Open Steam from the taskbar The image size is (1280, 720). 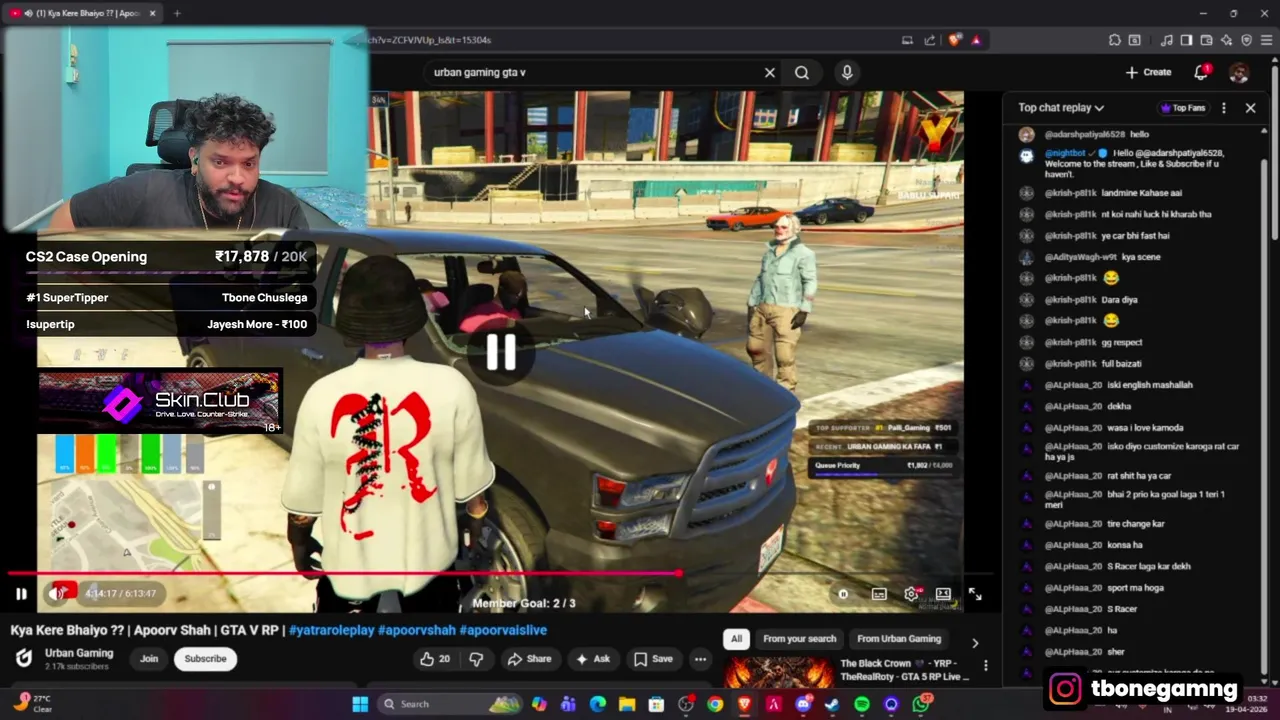(832, 704)
